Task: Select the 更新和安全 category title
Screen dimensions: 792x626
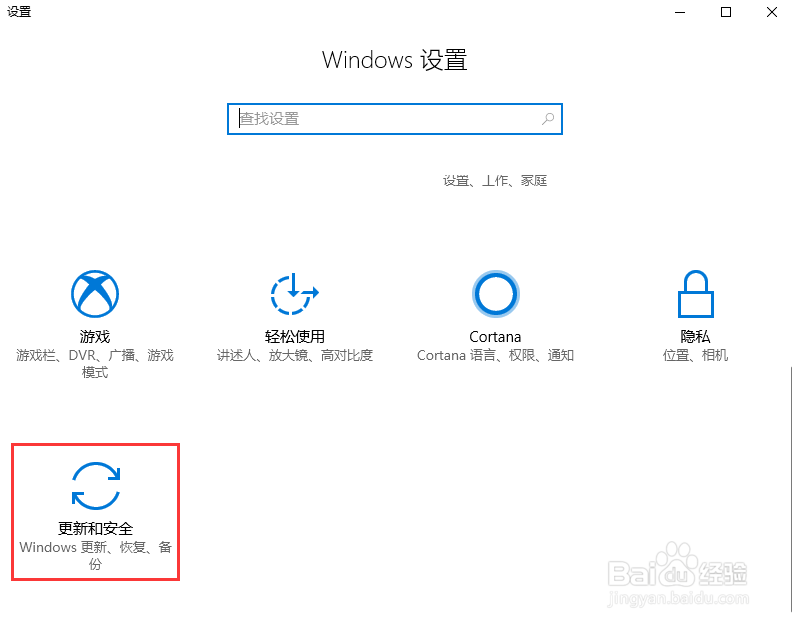Action: click(x=95, y=528)
